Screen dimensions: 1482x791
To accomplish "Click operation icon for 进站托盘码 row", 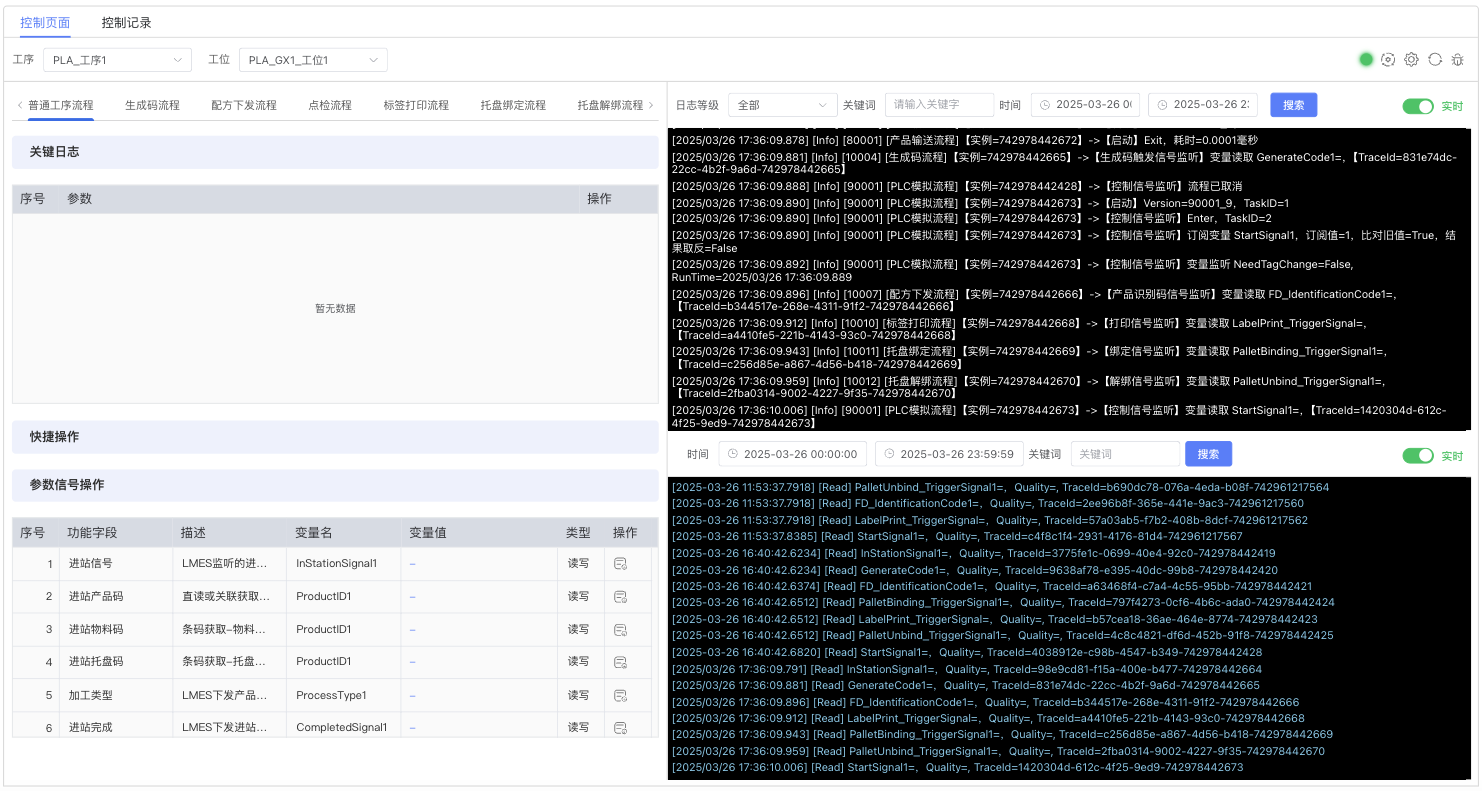I will [620, 662].
